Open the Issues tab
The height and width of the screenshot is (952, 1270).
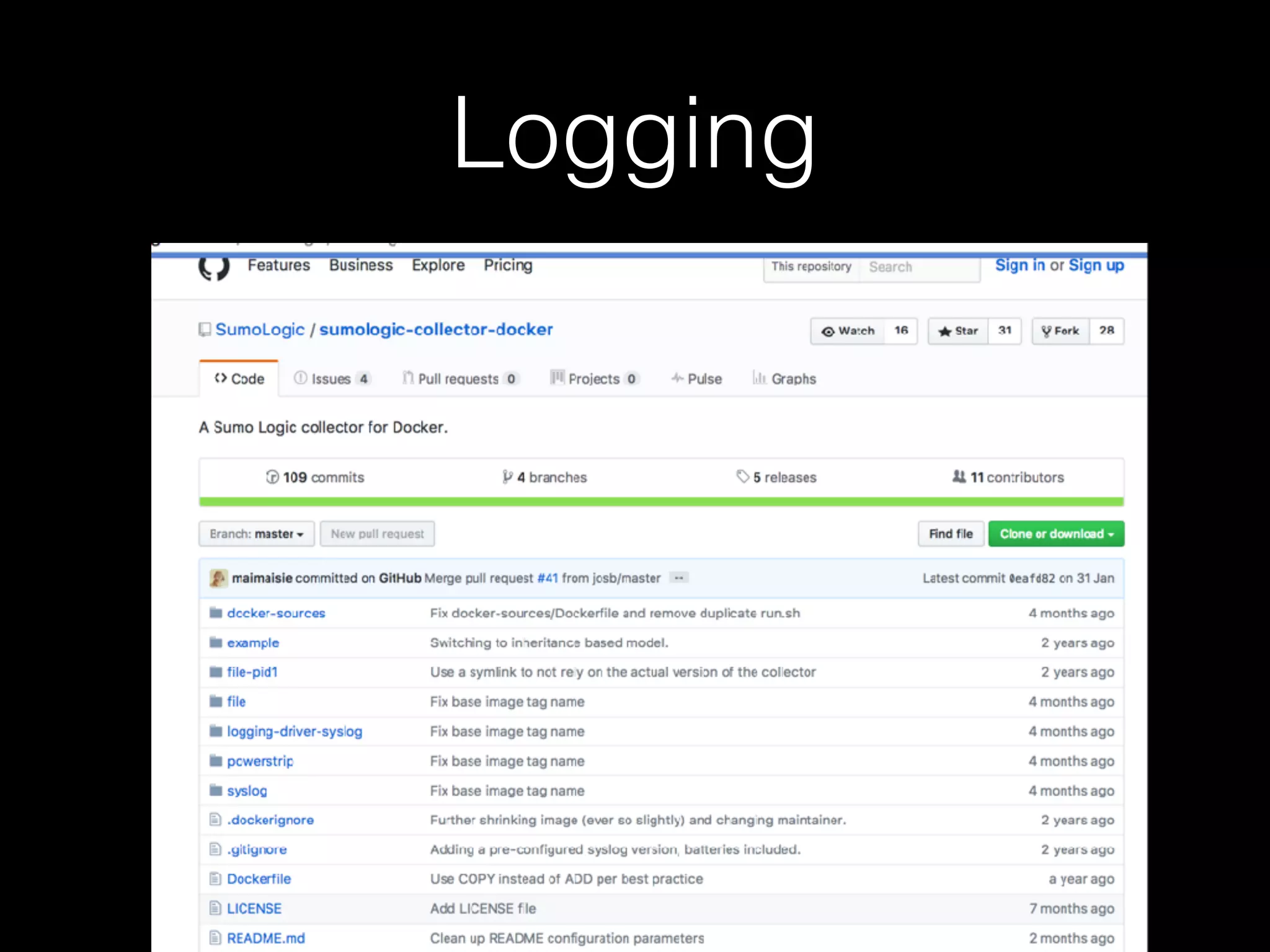coord(332,378)
